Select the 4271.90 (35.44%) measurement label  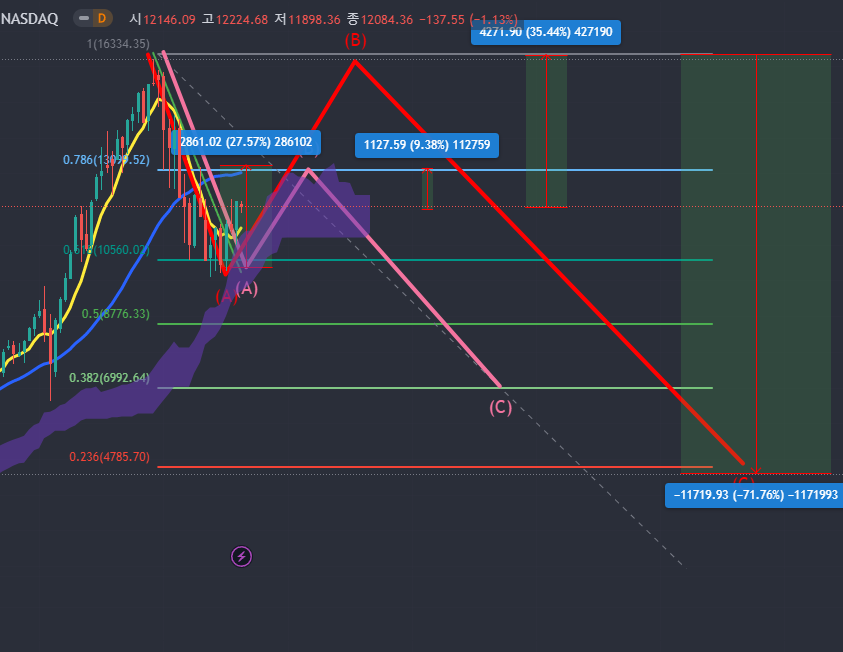[x=546, y=32]
